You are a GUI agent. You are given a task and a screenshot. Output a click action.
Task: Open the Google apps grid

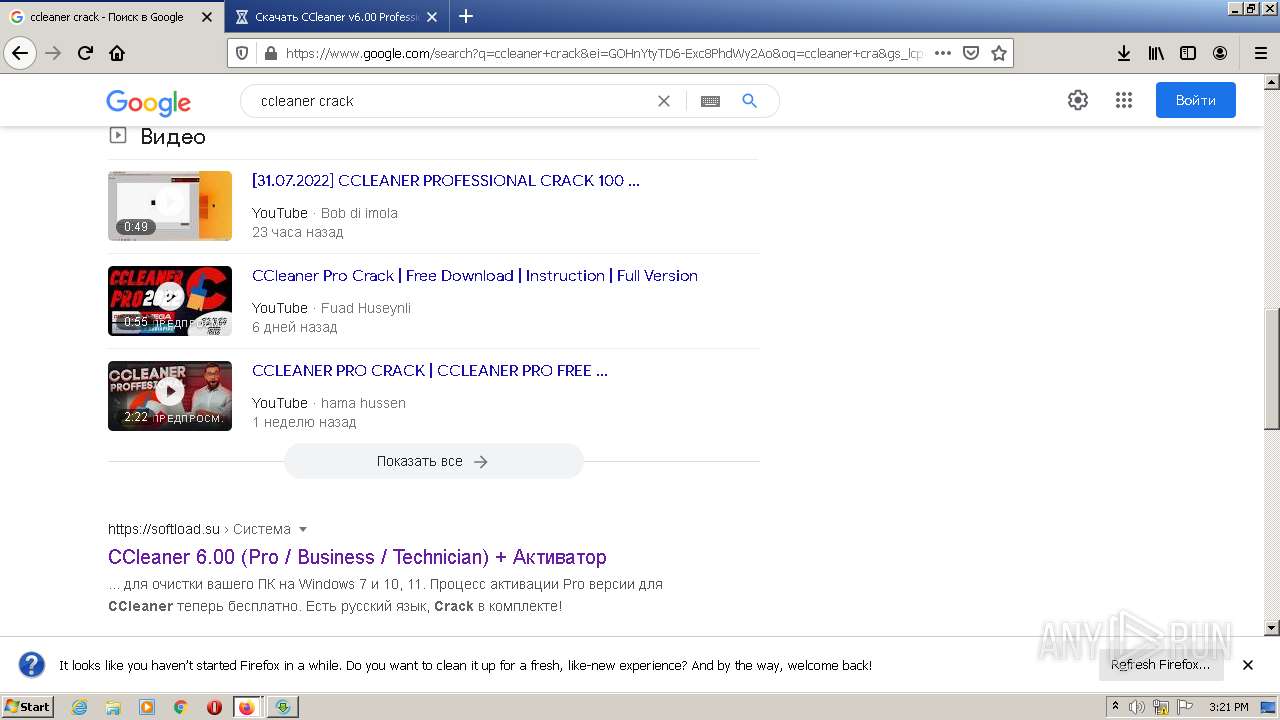[x=1123, y=100]
